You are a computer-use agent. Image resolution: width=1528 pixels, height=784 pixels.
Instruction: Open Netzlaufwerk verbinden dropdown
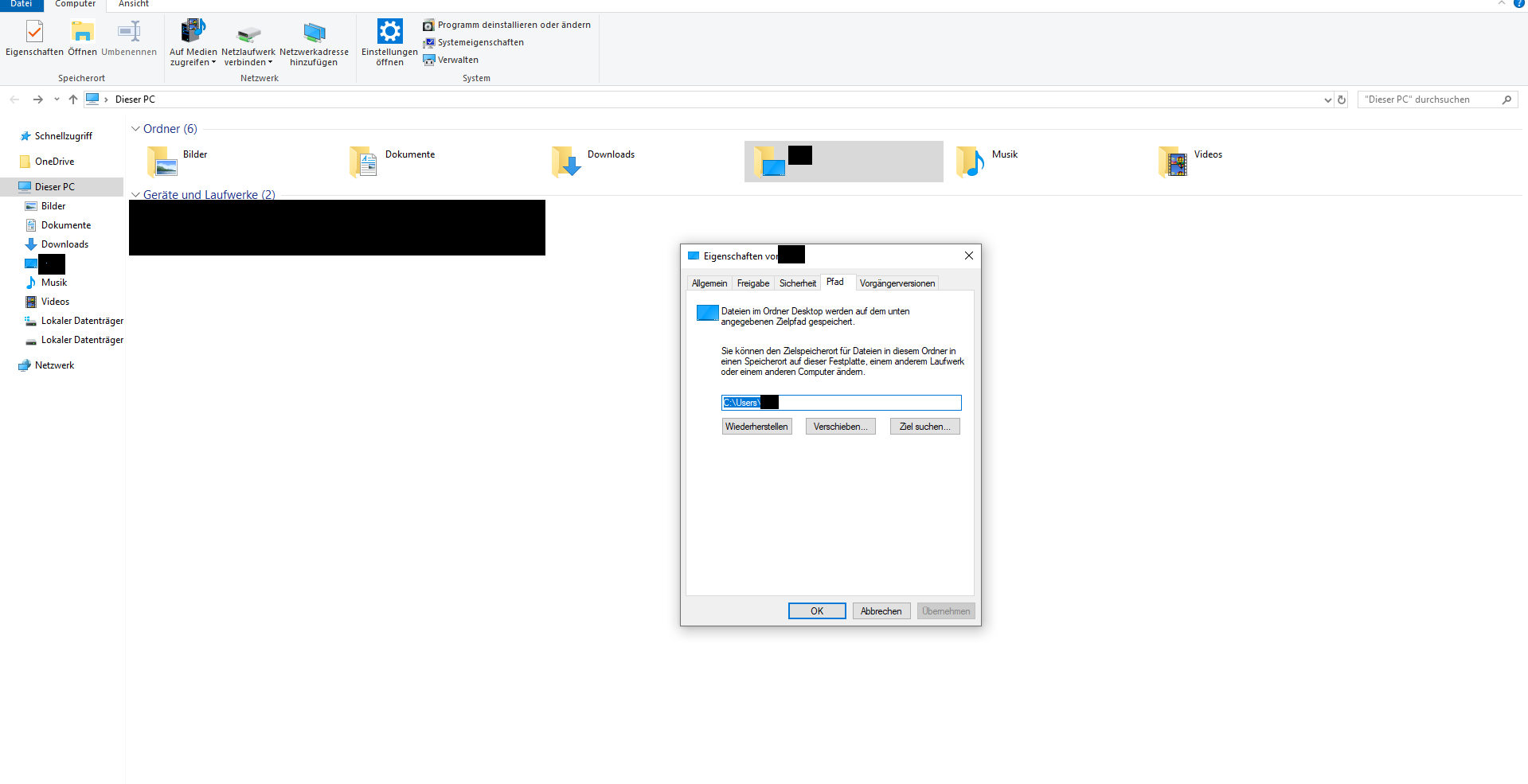[248, 57]
